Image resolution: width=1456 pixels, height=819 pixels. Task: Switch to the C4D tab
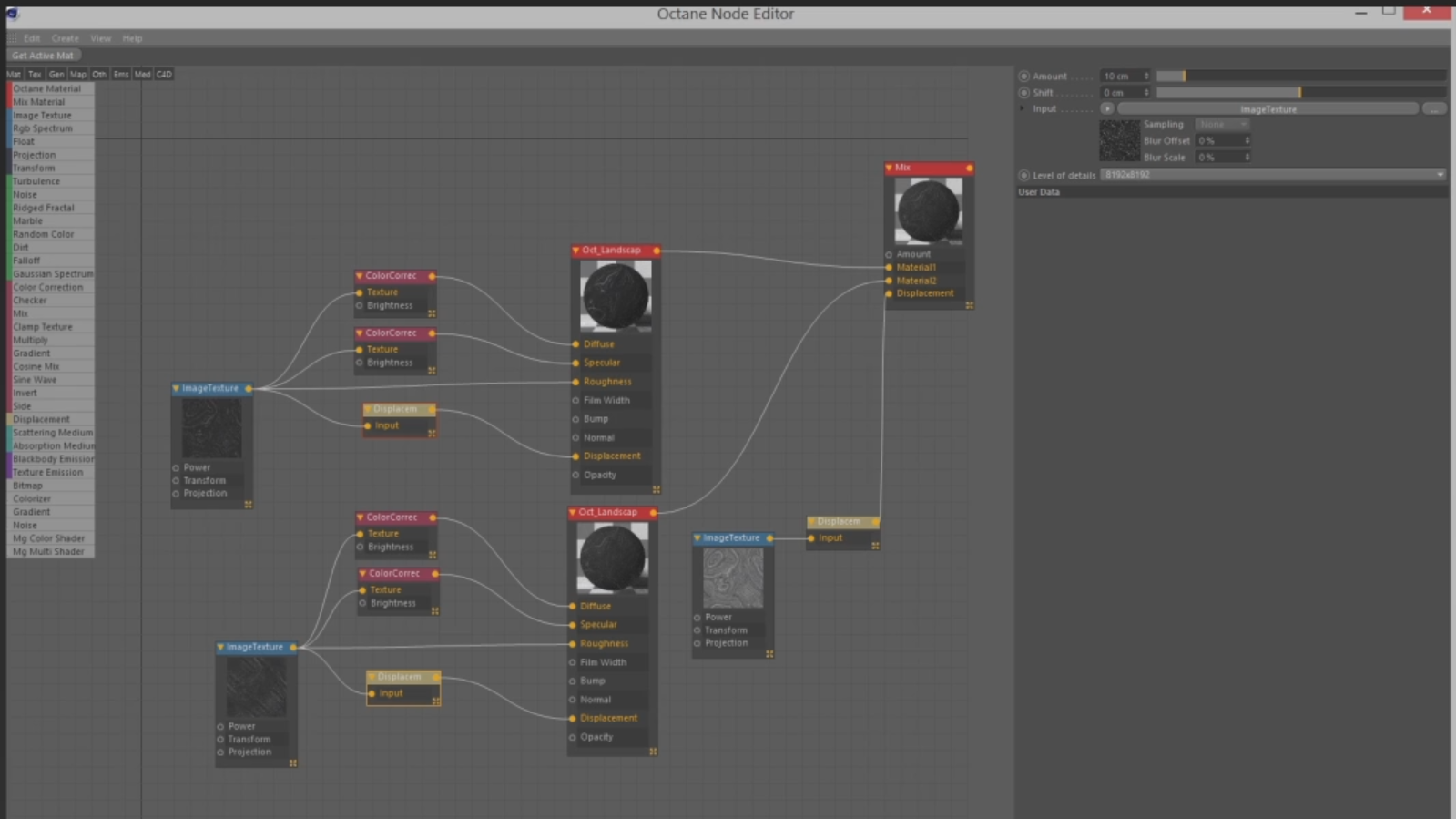[164, 75]
